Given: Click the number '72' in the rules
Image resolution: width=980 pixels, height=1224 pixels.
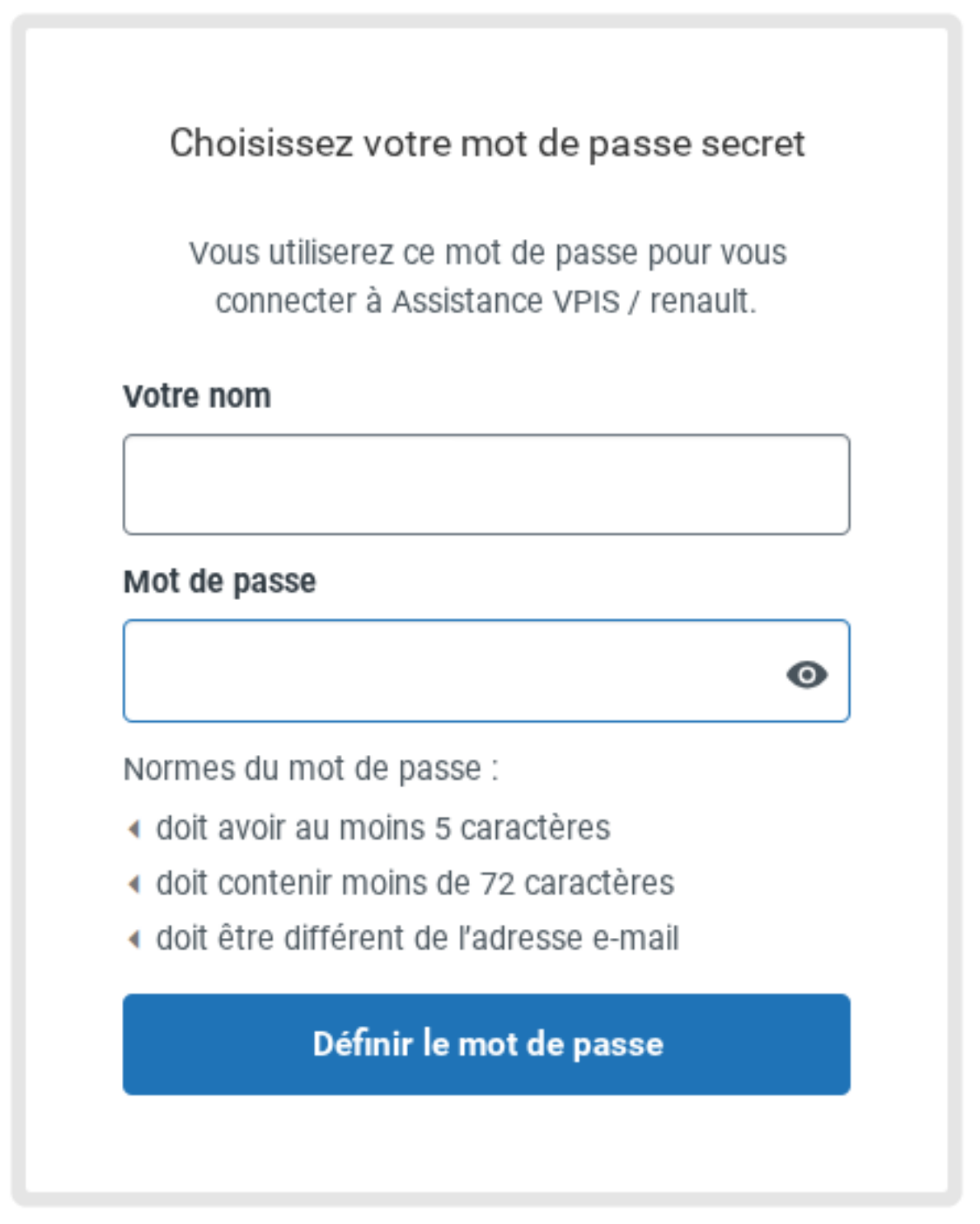Looking at the screenshot, I should point(497,884).
